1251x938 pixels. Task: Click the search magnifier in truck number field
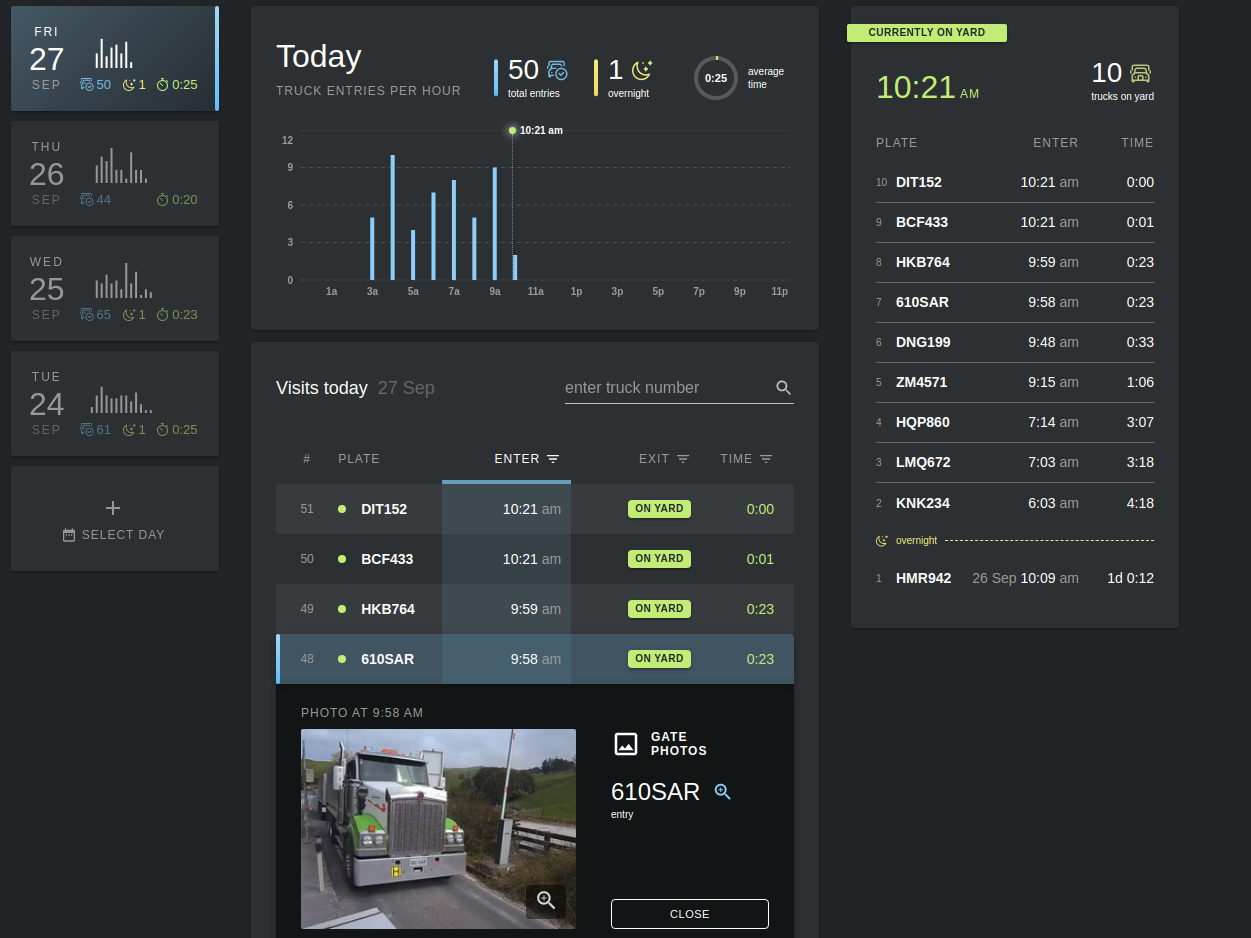click(x=783, y=388)
